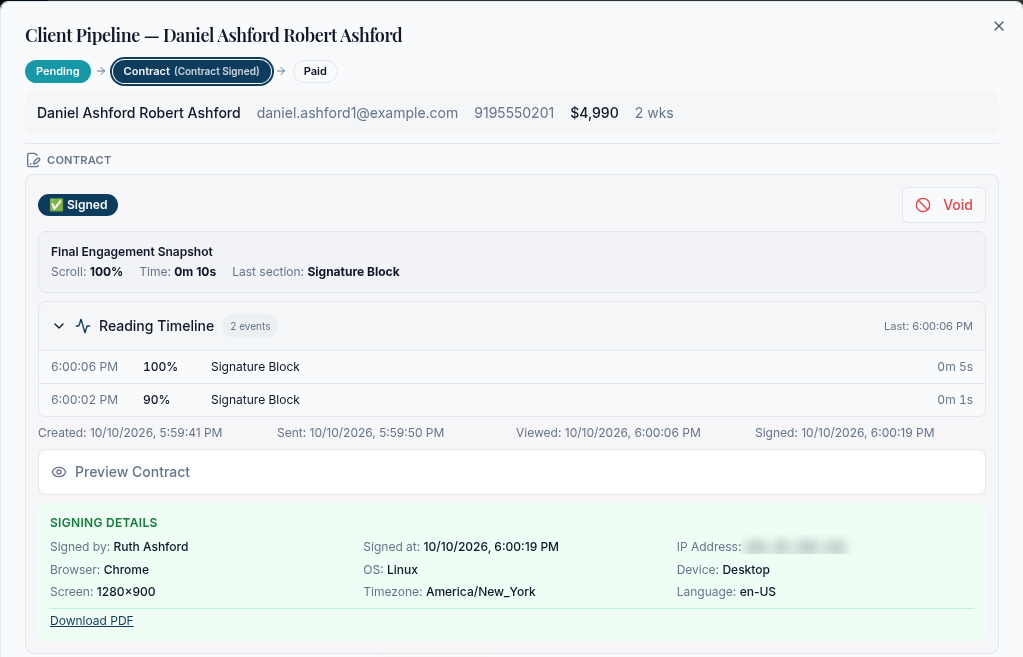
Task: Click the Signed status badge
Action: [x=78, y=205]
